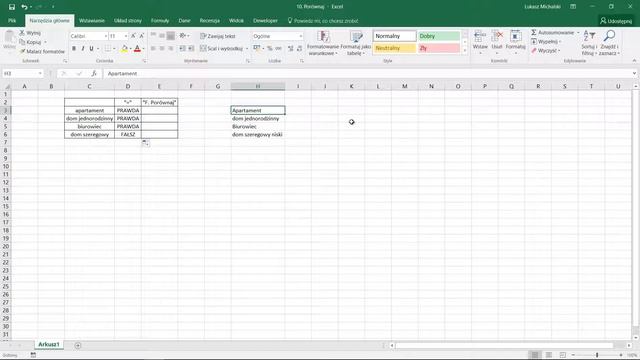640x360 pixels.
Task: Collapse the ribbon
Action: 634,61
